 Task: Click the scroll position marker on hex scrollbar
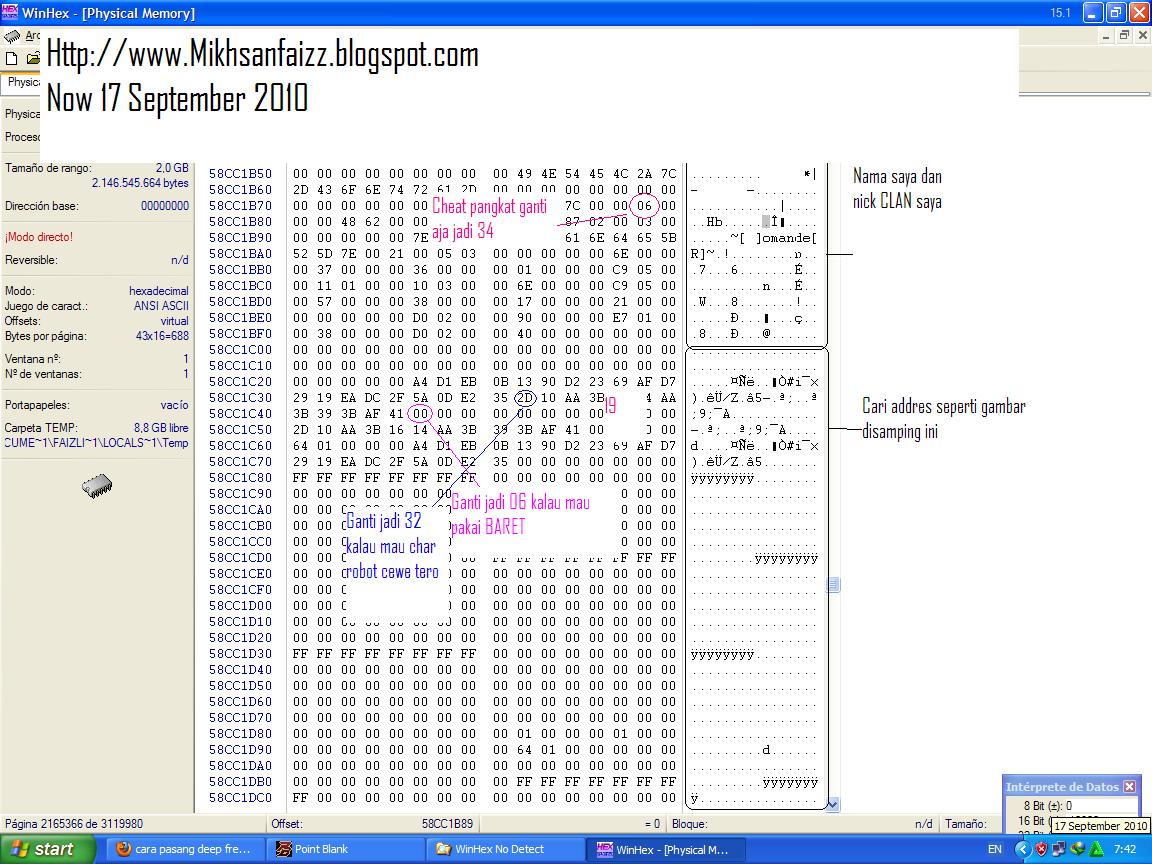coord(832,585)
